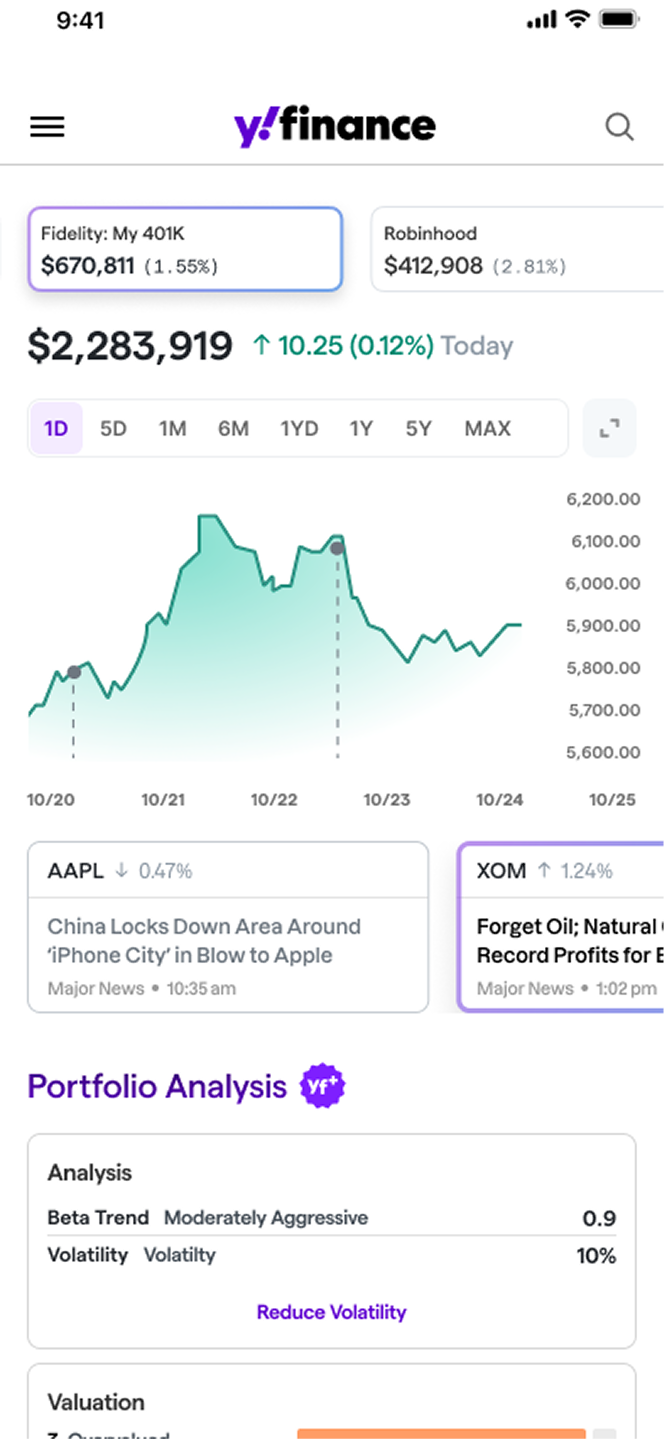664x1439 pixels.
Task: Tap the Wi-Fi icon in status bar
Action: 577,19
